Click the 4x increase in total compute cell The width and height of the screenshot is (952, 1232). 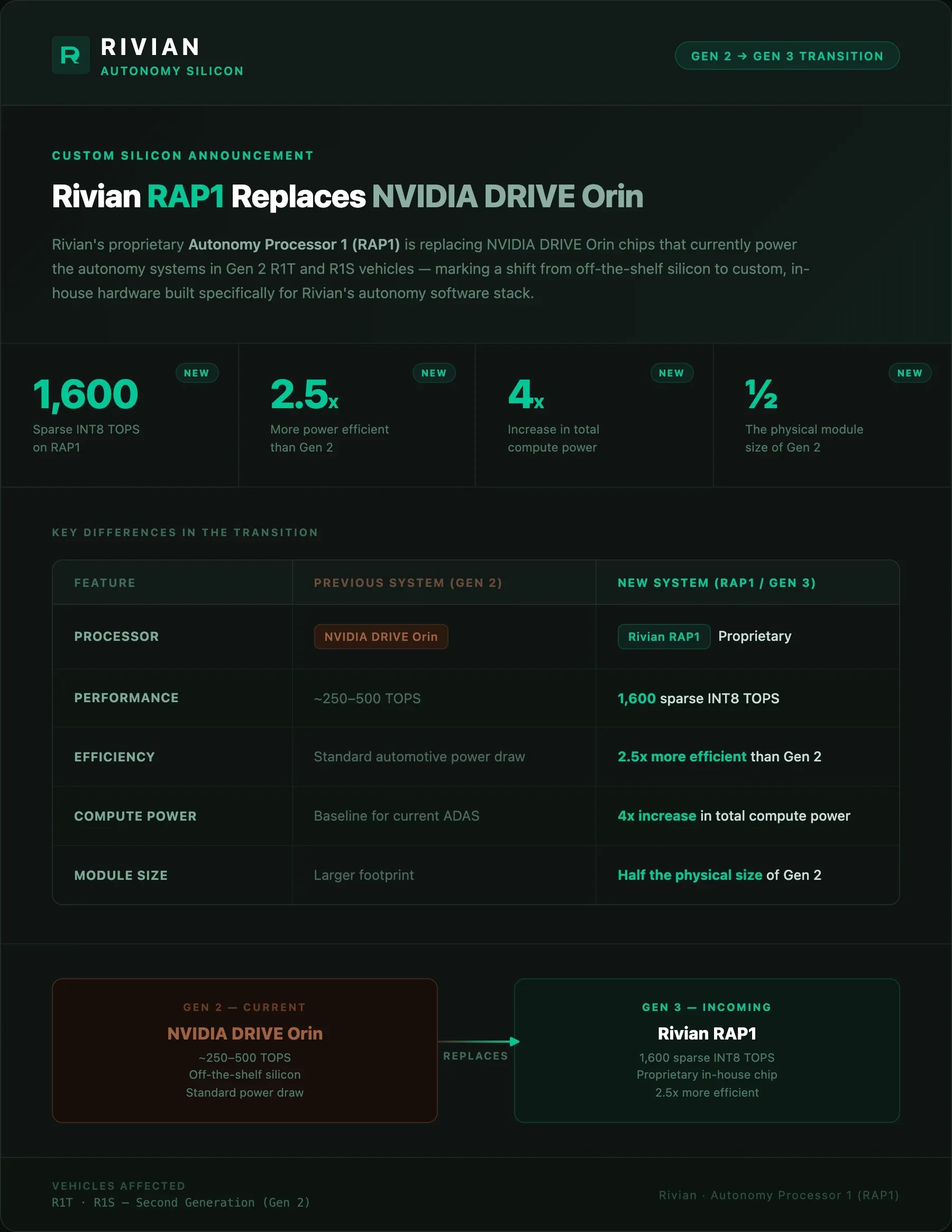pos(734,816)
